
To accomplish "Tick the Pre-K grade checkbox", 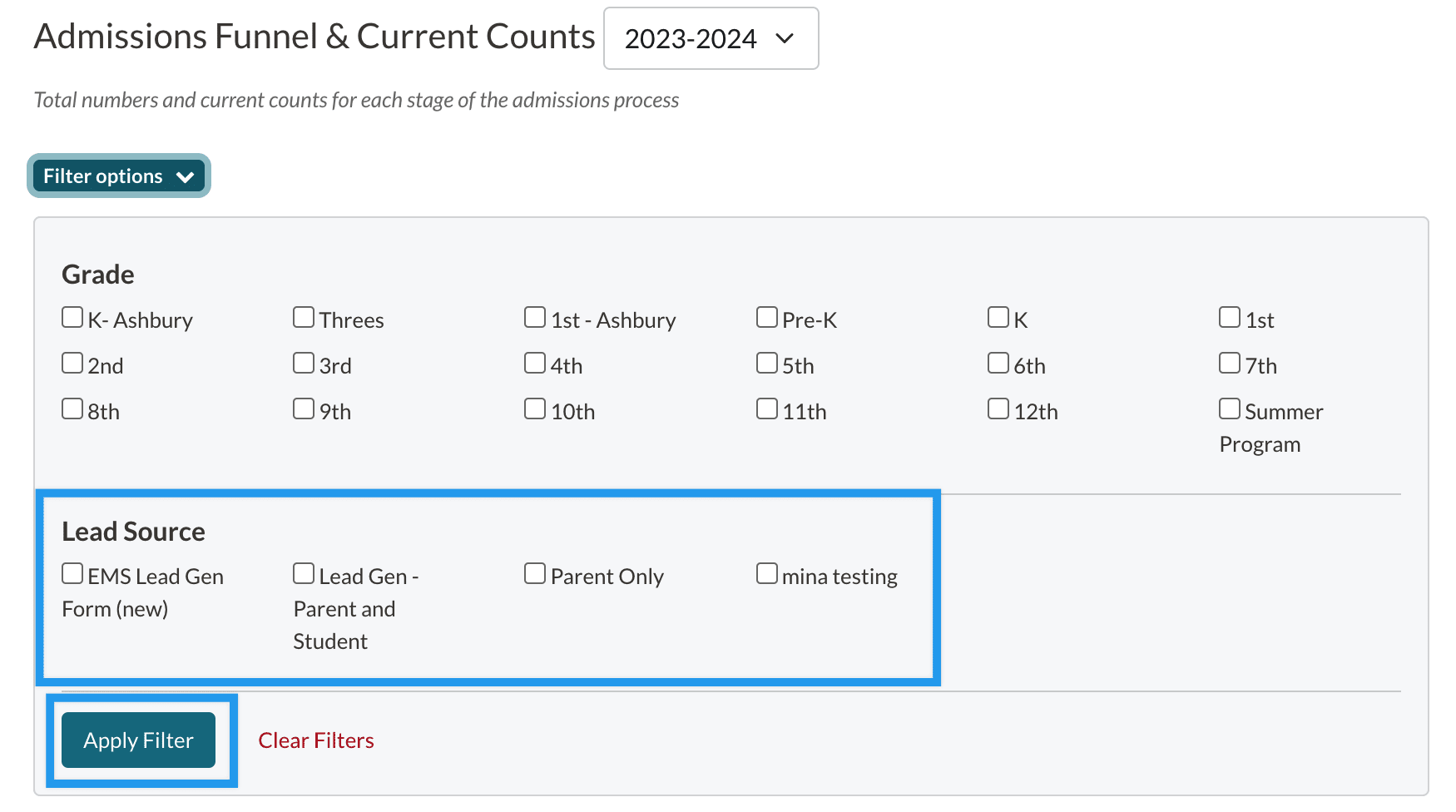I will tap(766, 318).
